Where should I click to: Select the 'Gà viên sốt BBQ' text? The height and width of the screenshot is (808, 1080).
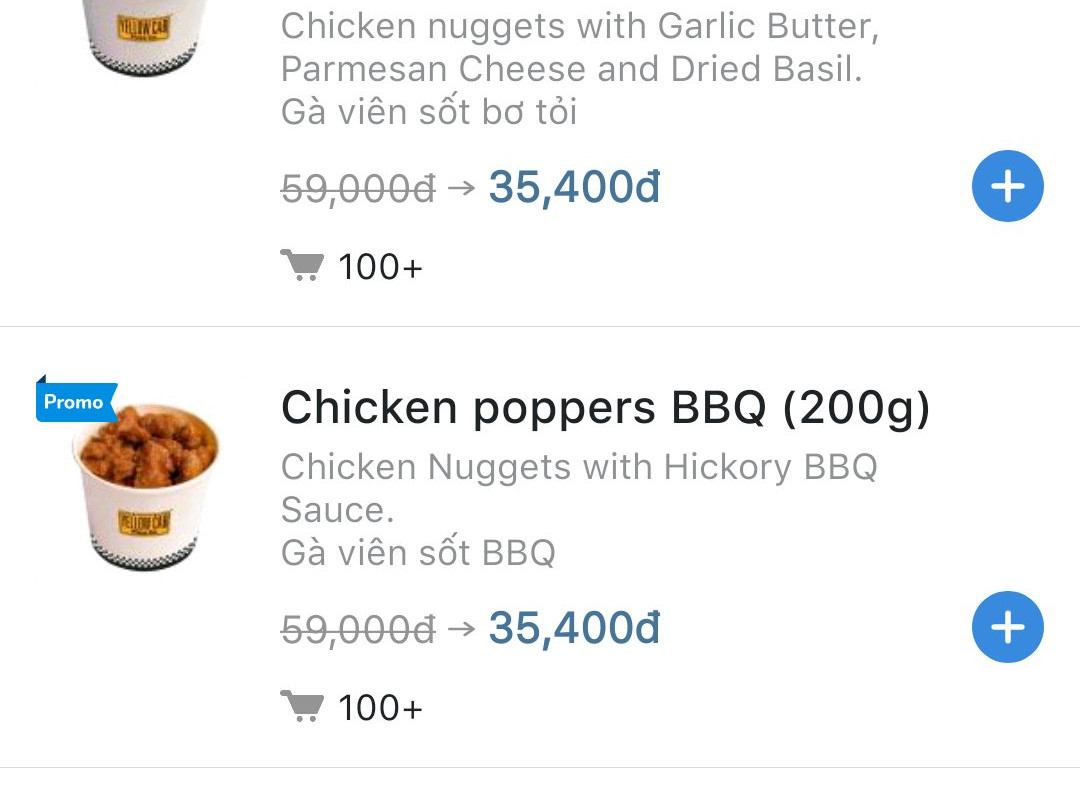[418, 552]
